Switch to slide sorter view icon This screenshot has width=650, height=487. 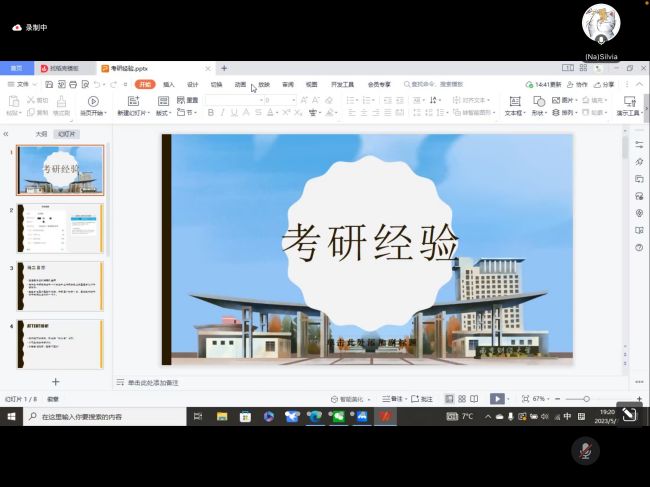(462, 398)
